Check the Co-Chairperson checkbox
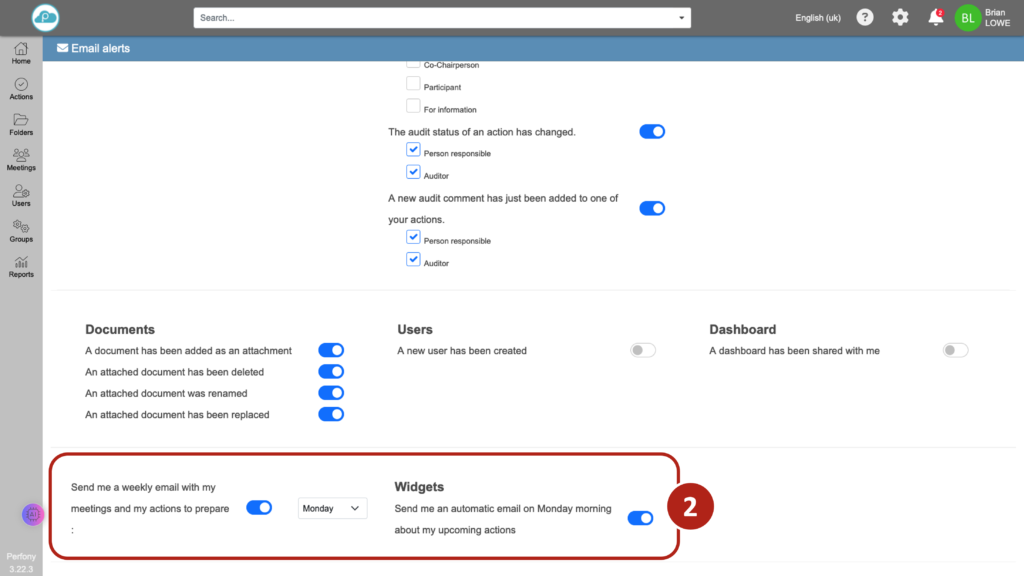This screenshot has height=576, width=1024. (413, 64)
